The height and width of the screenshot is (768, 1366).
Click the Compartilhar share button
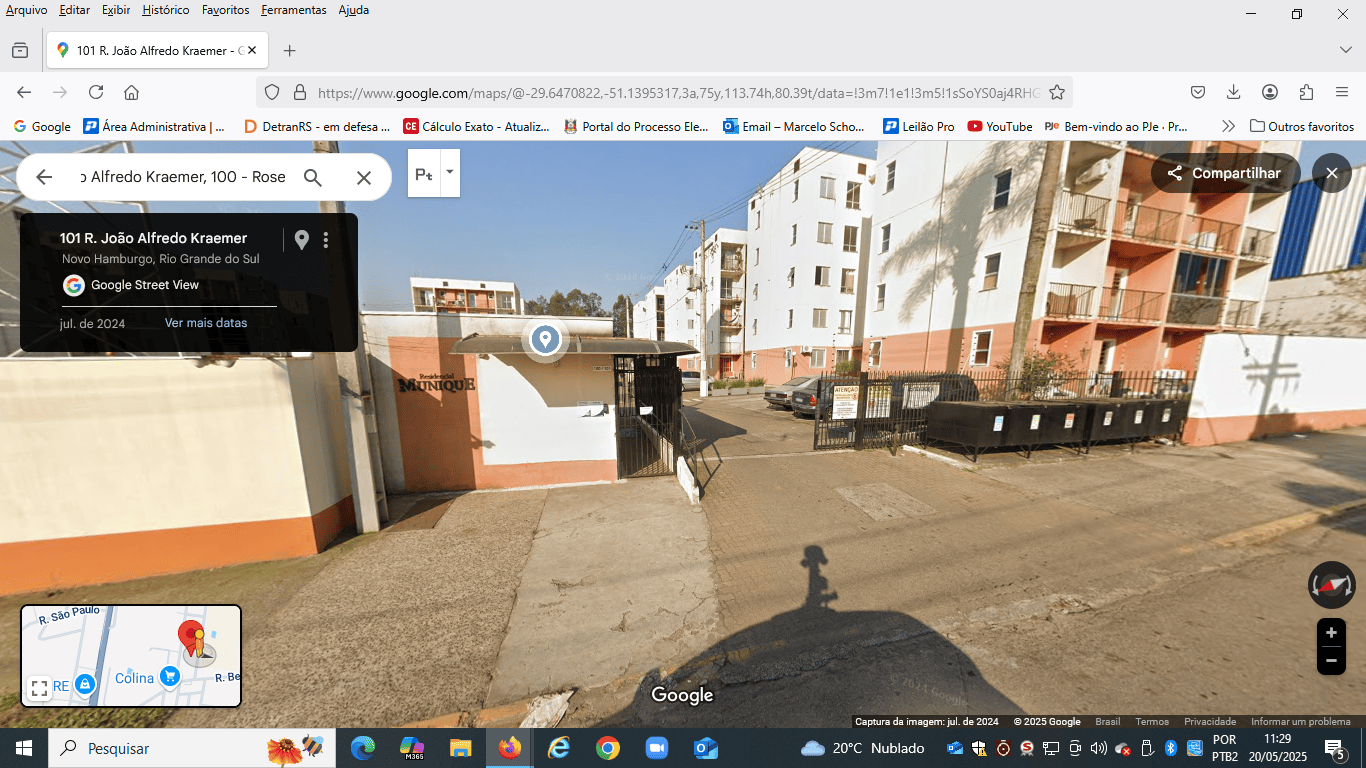pos(1226,173)
